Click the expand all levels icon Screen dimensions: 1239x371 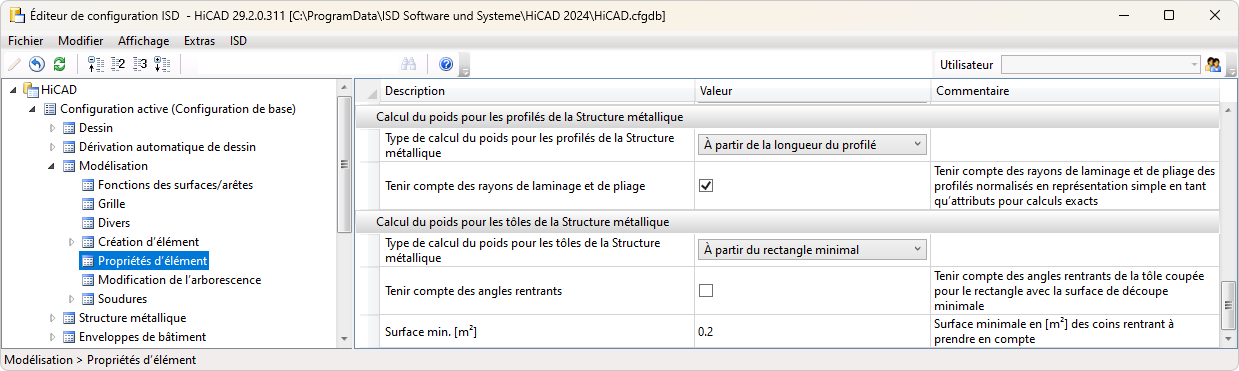[x=162, y=64]
